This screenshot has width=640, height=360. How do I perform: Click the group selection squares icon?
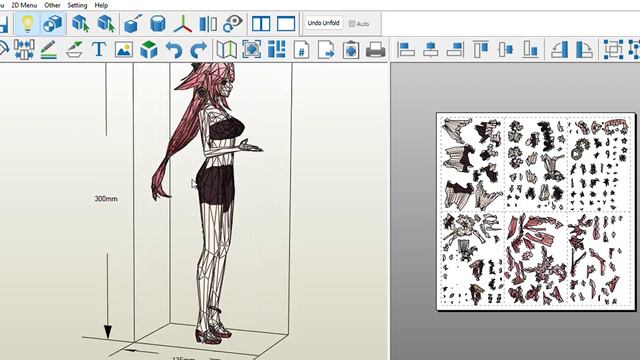(613, 50)
